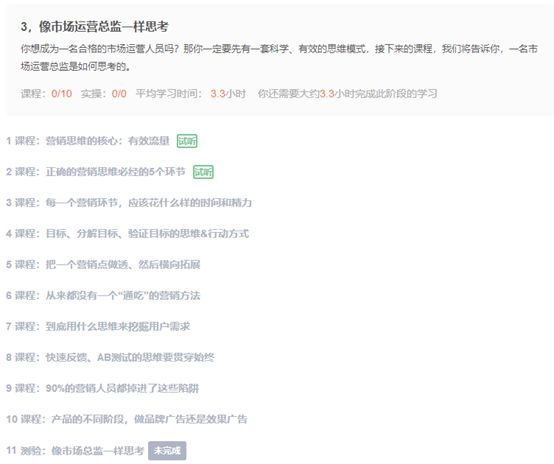Click the 未完成 status badge on quiz 11
This screenshot has width=554, height=464.
click(167, 451)
